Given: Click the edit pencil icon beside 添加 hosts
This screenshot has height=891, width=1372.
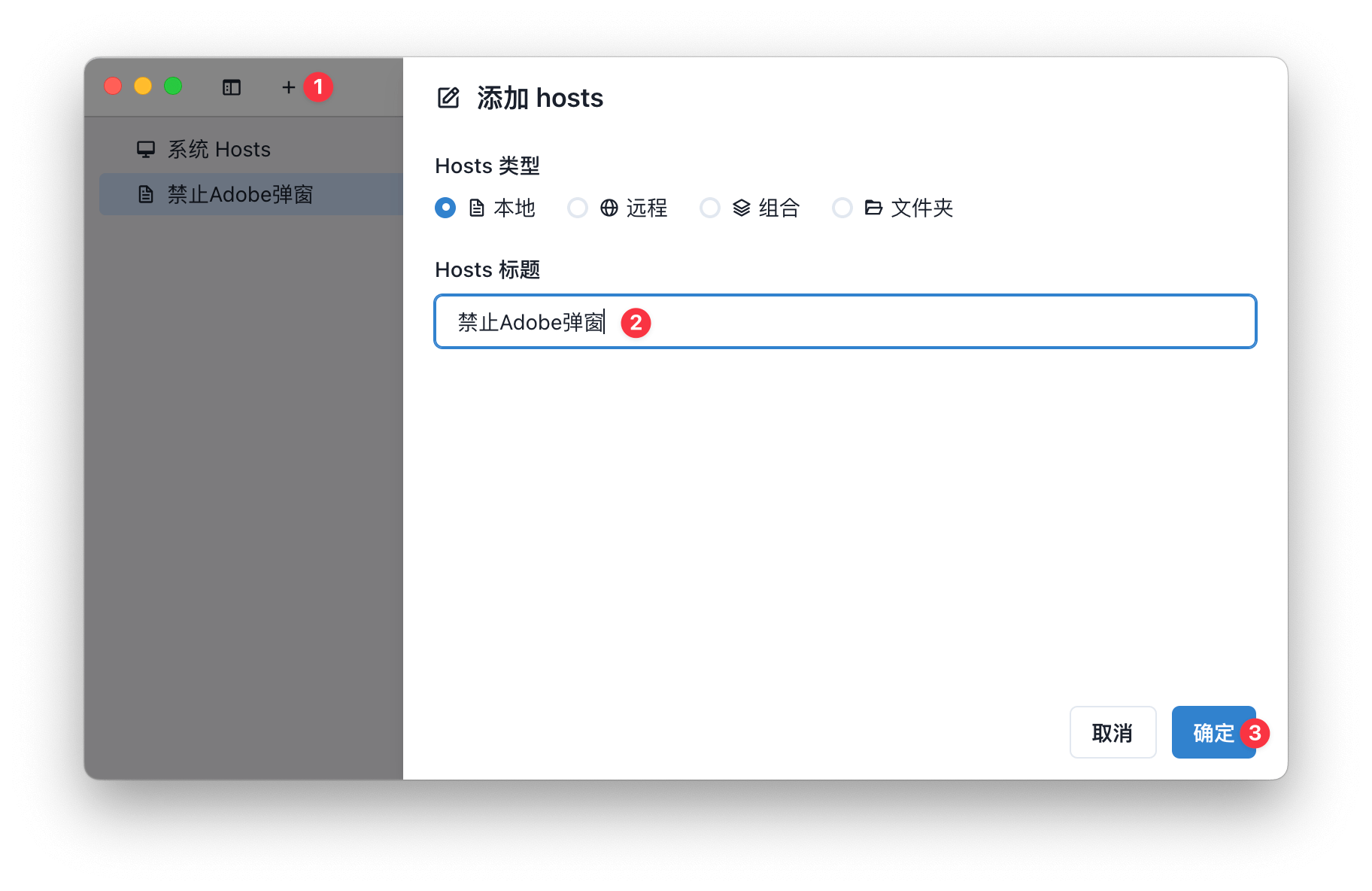Looking at the screenshot, I should coord(448,97).
